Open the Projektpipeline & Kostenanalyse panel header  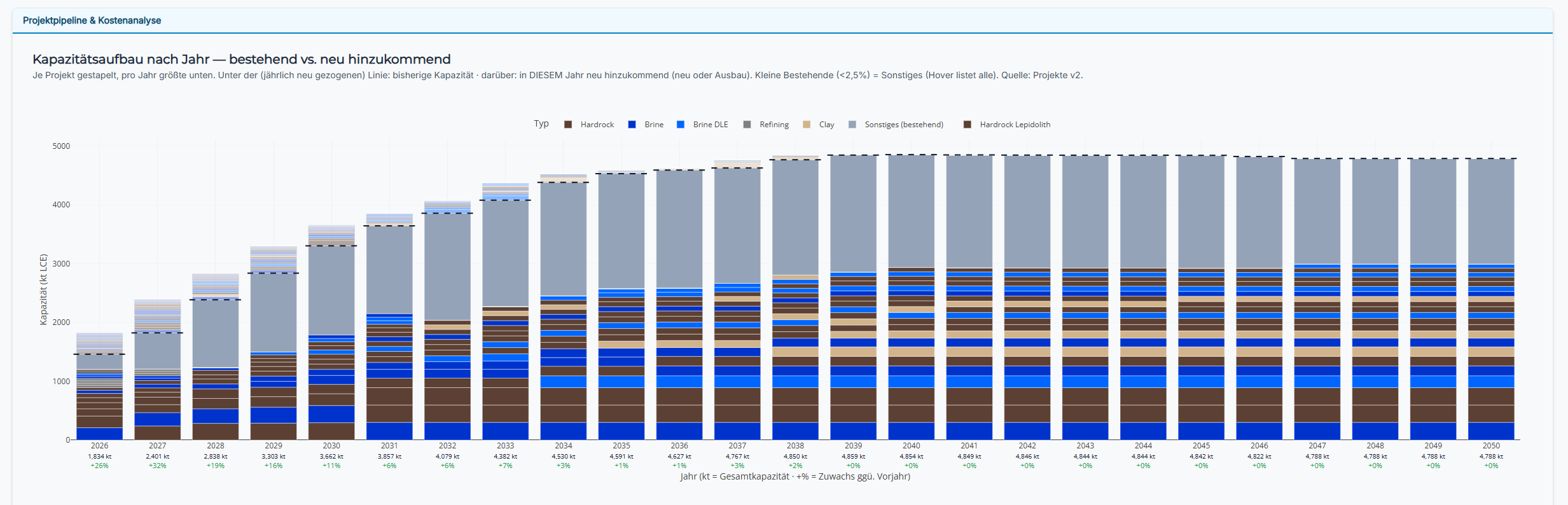click(x=782, y=20)
